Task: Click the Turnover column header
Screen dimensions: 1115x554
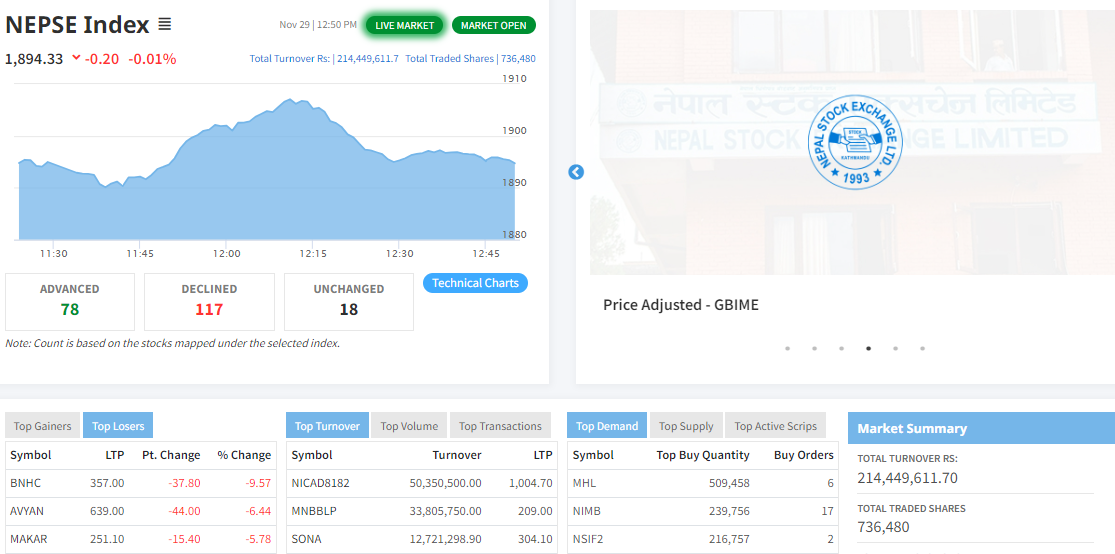Action: (457, 455)
